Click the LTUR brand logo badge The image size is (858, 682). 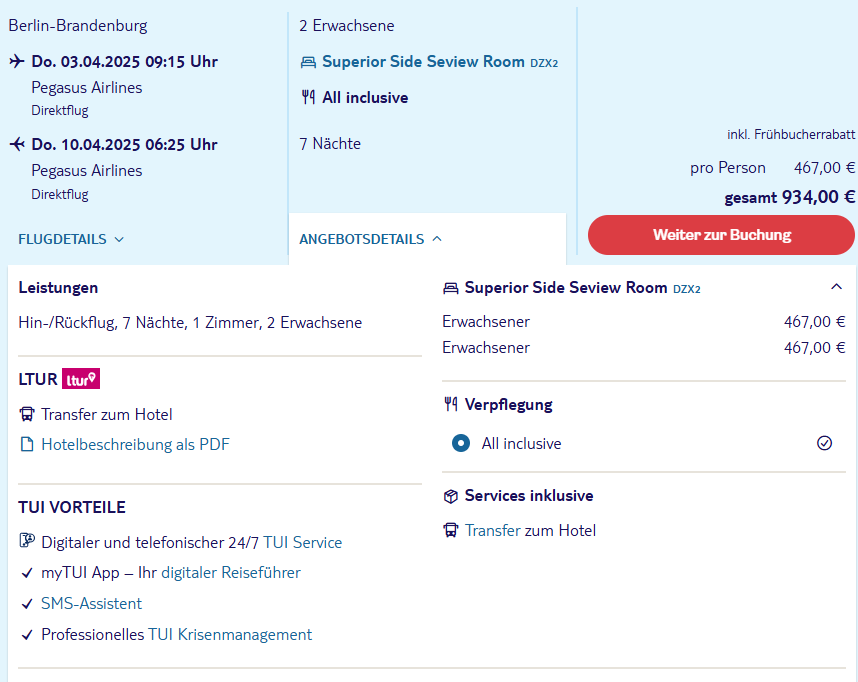(x=81, y=380)
